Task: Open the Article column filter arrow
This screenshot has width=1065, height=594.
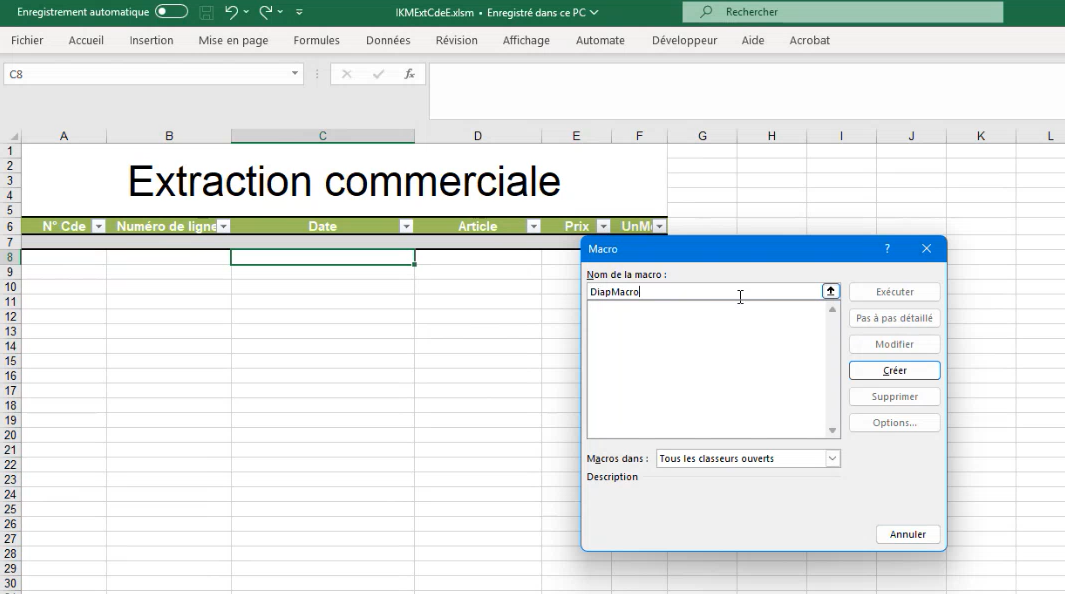Action: (x=534, y=227)
